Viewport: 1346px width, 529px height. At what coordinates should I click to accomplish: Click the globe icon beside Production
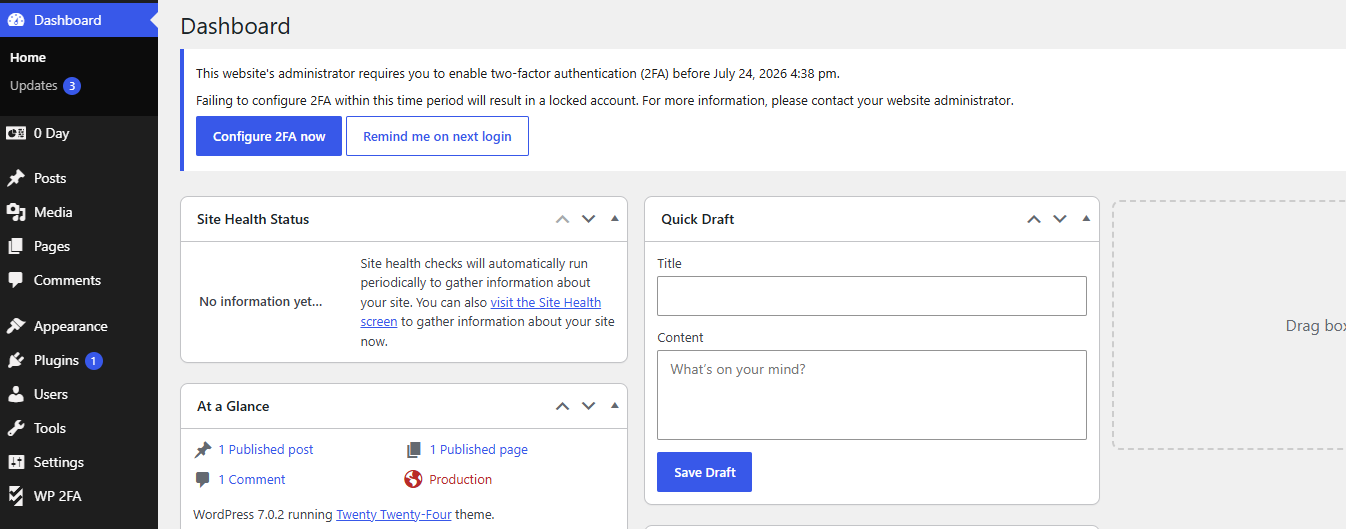(x=414, y=480)
